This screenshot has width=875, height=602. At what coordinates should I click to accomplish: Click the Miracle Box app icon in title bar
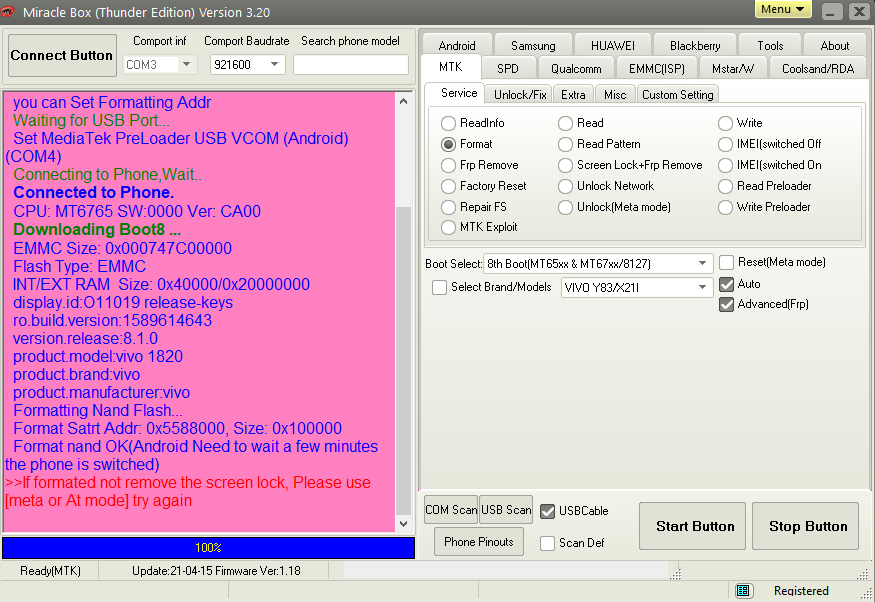tap(8, 11)
